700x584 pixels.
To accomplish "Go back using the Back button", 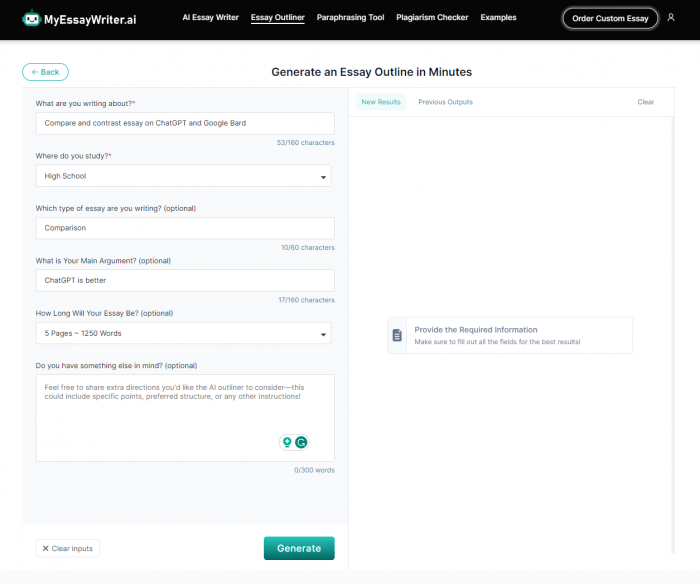I will click(x=46, y=72).
